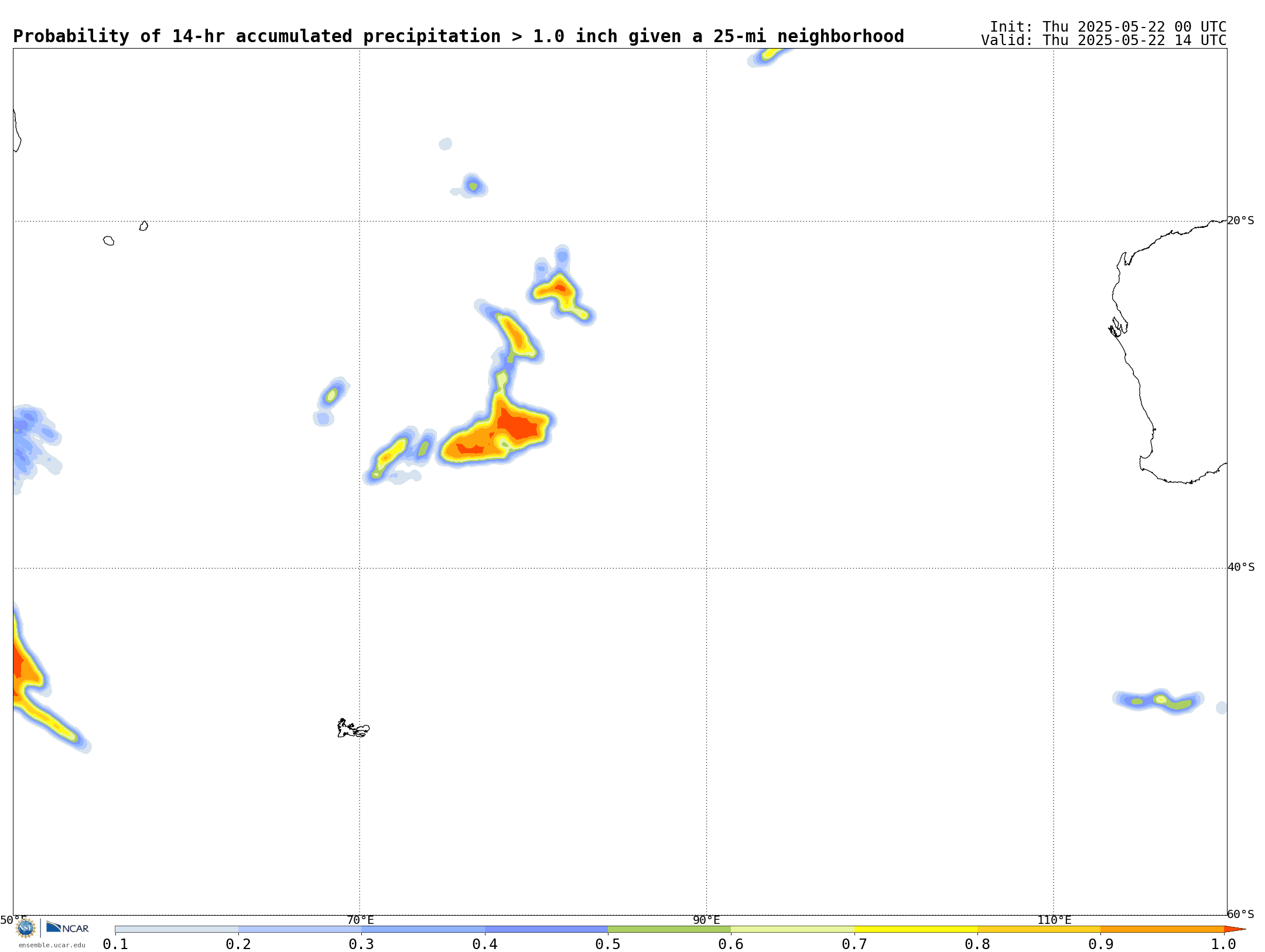Select the 0.9–1.0 orange colorbar segment

[x=1162, y=929]
